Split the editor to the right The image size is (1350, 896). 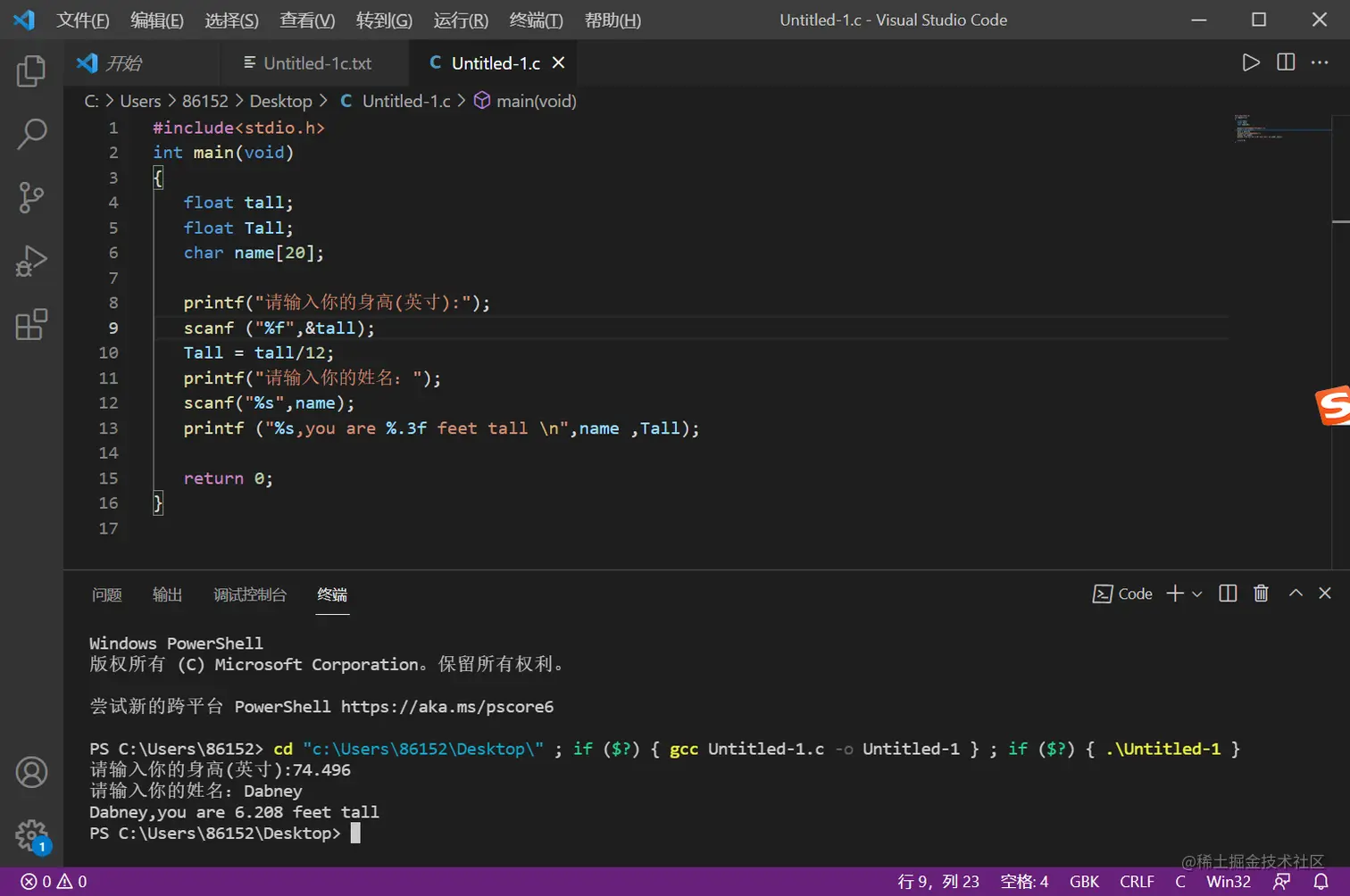[x=1286, y=62]
